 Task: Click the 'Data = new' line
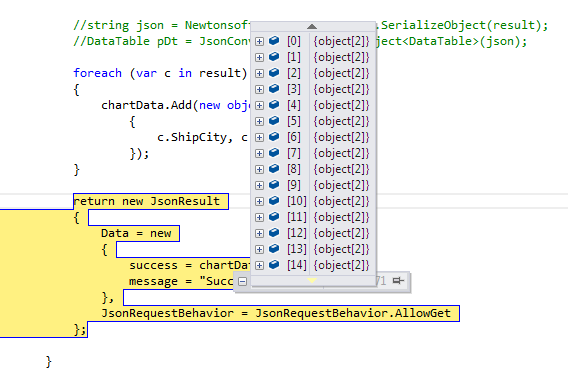coord(136,233)
